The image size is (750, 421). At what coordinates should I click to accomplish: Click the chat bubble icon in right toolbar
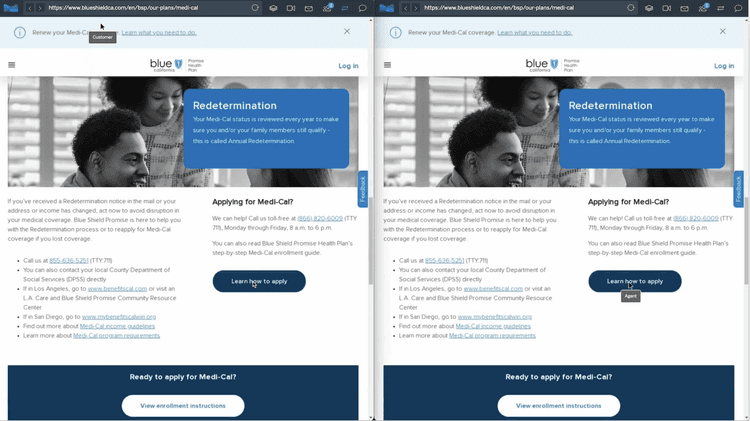click(738, 8)
